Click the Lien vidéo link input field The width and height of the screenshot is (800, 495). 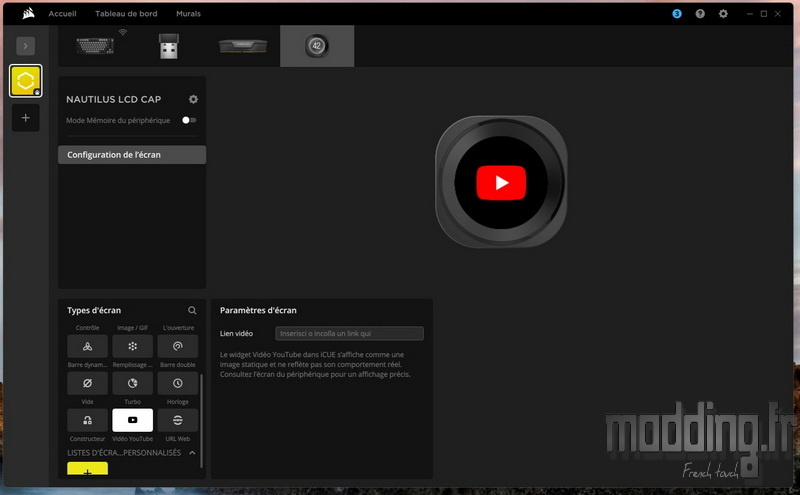(x=349, y=333)
